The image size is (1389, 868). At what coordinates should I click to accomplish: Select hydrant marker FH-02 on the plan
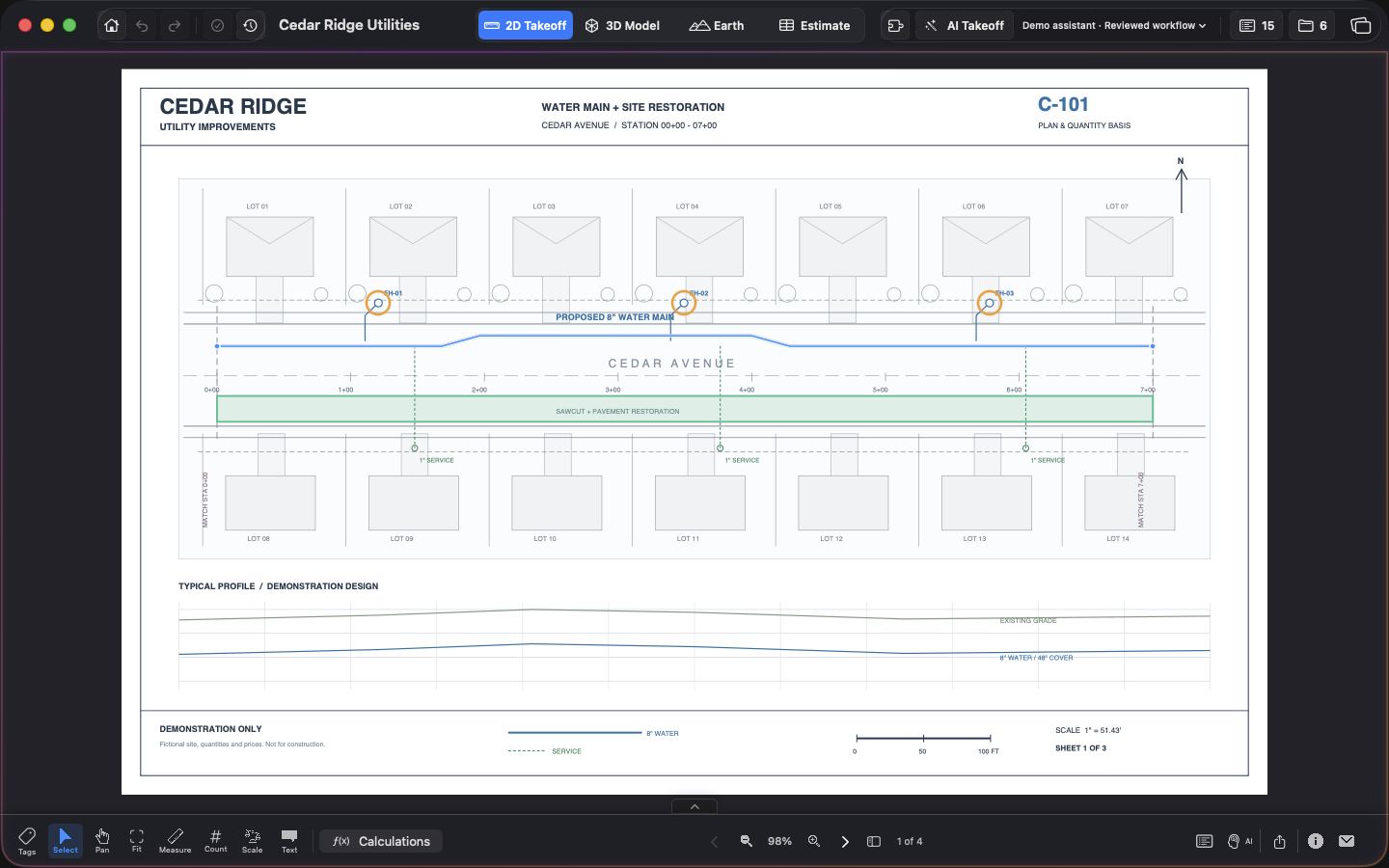coord(683,303)
